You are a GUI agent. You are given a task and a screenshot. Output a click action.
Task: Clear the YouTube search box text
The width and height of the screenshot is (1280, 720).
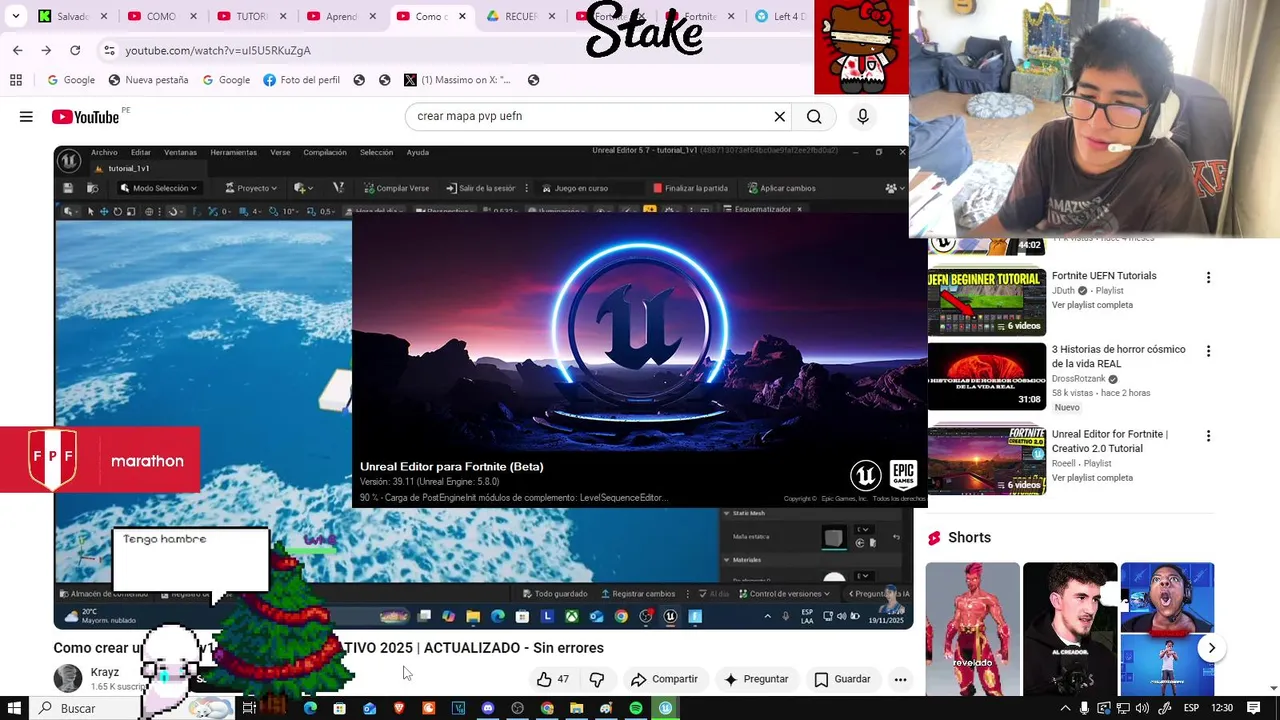pos(780,117)
